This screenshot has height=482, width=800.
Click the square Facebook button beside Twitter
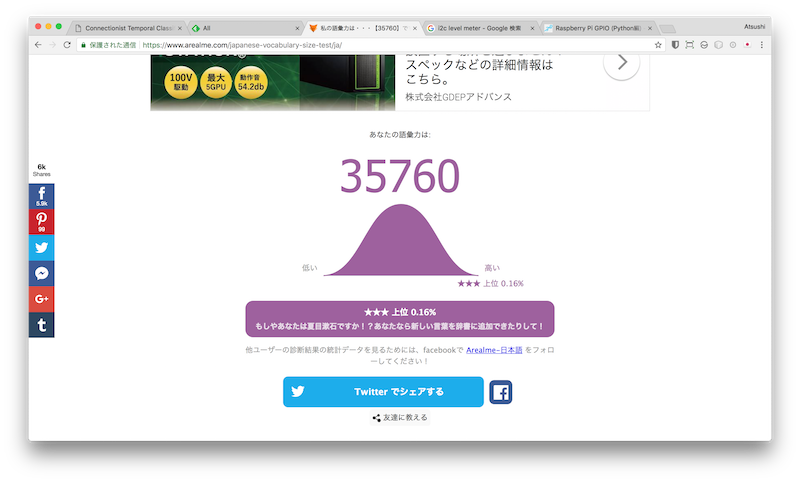pos(501,392)
